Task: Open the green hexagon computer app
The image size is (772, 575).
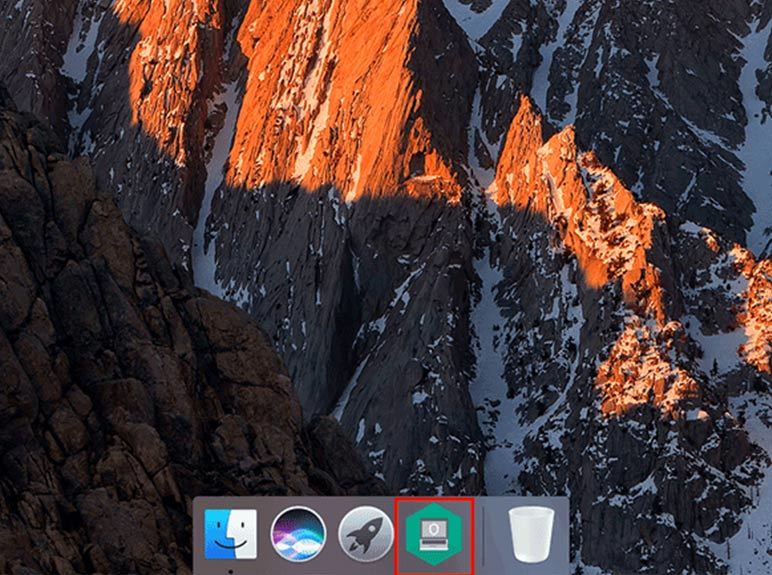Action: [433, 534]
